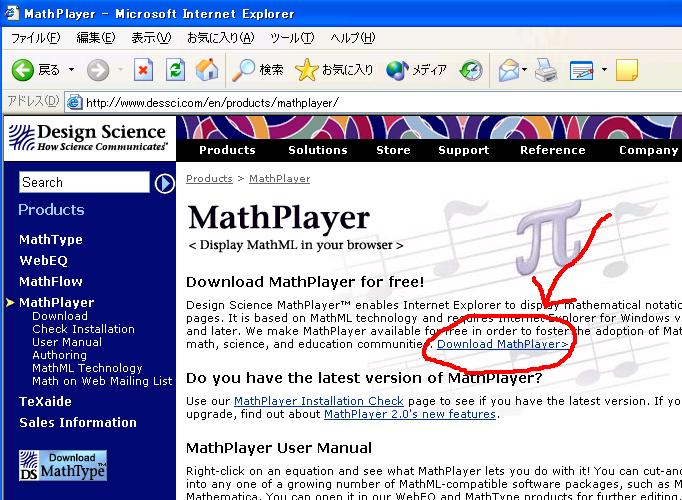Refresh the page with the green arrows icon

point(176,70)
